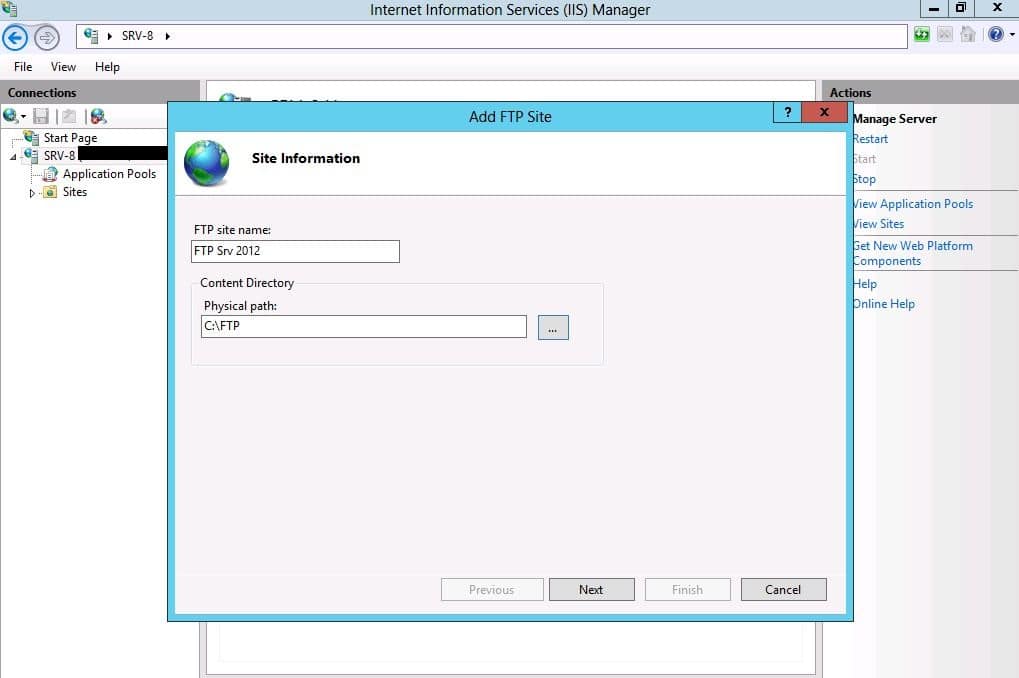Click the Create New Connection globe icon
1019x678 pixels.
(x=10, y=116)
